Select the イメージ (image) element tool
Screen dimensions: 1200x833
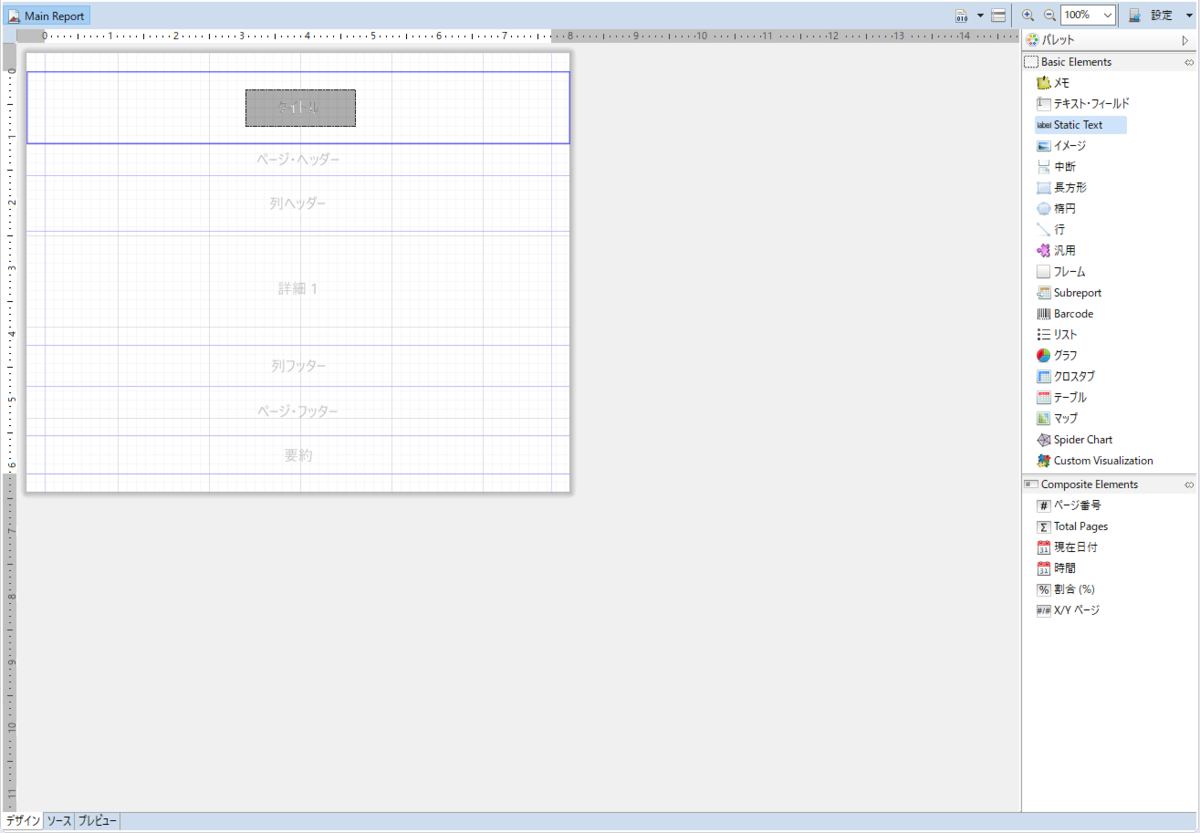(x=1062, y=146)
